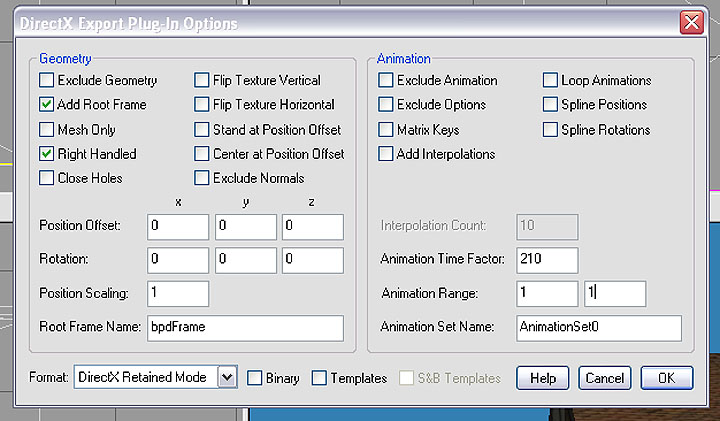Check Center at Position Offset
This screenshot has height=421, width=720.
click(202, 154)
